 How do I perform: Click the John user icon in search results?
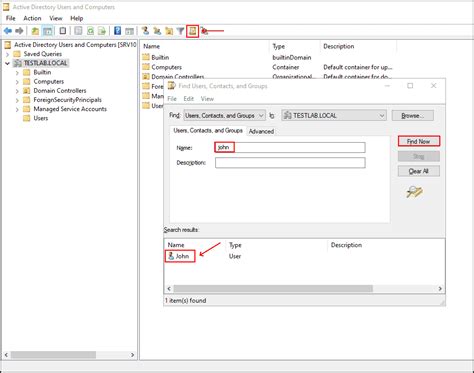click(x=171, y=256)
